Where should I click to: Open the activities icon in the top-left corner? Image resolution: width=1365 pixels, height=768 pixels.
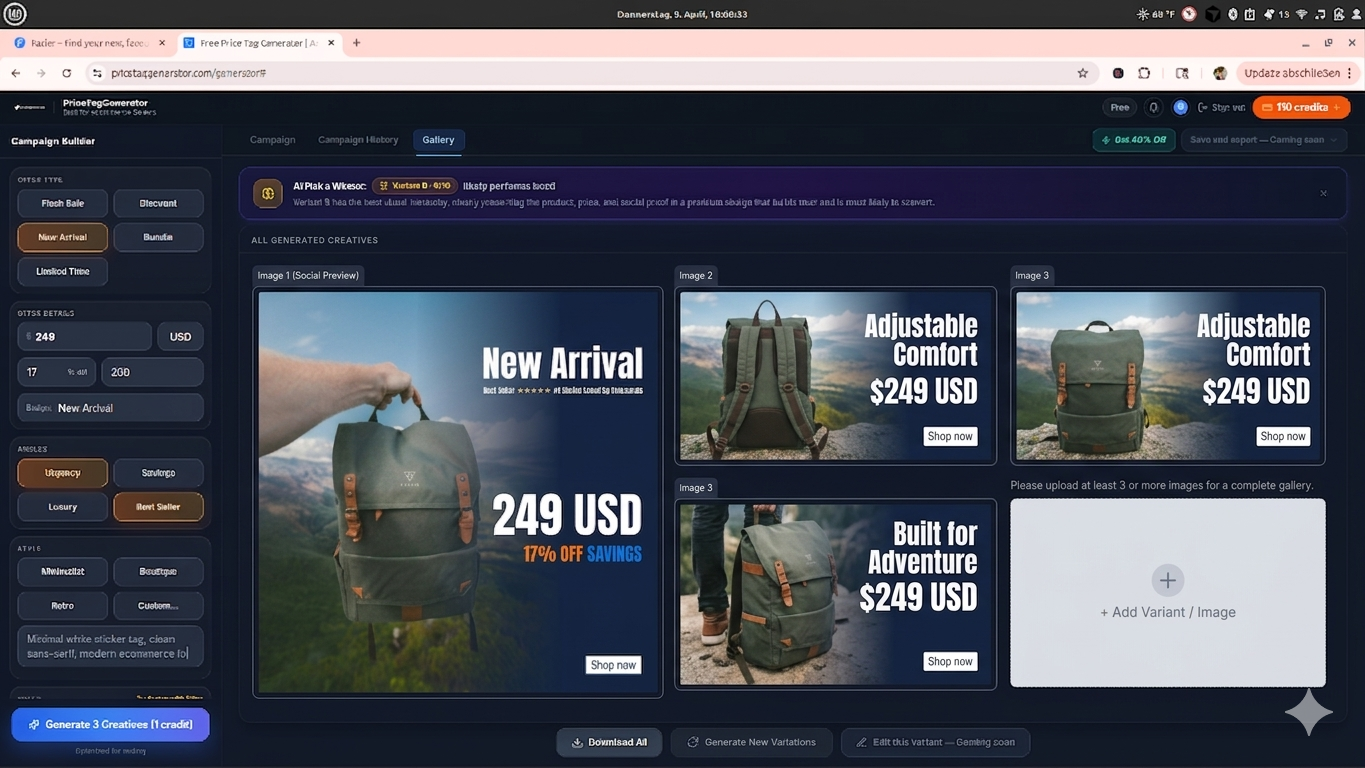click(x=15, y=14)
